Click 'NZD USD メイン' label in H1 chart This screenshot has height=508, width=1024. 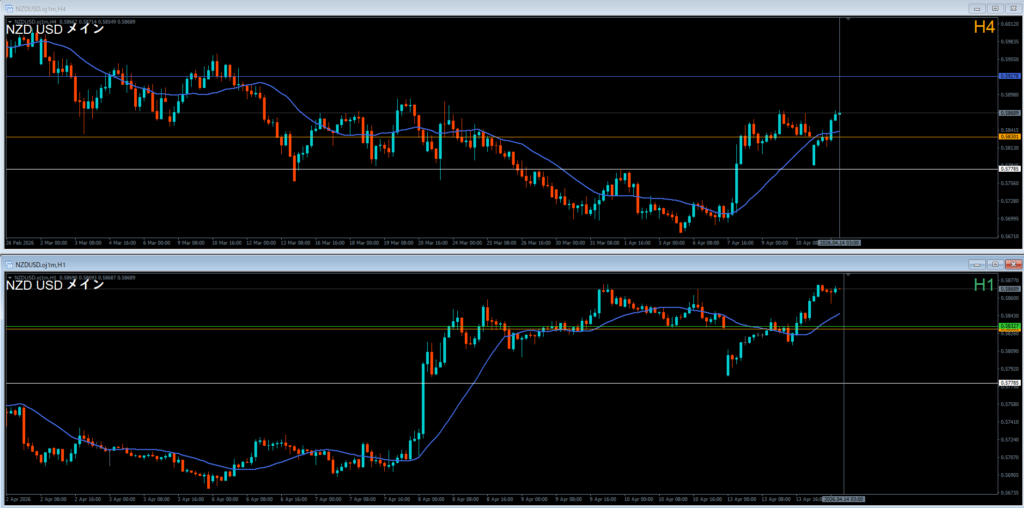[55, 285]
